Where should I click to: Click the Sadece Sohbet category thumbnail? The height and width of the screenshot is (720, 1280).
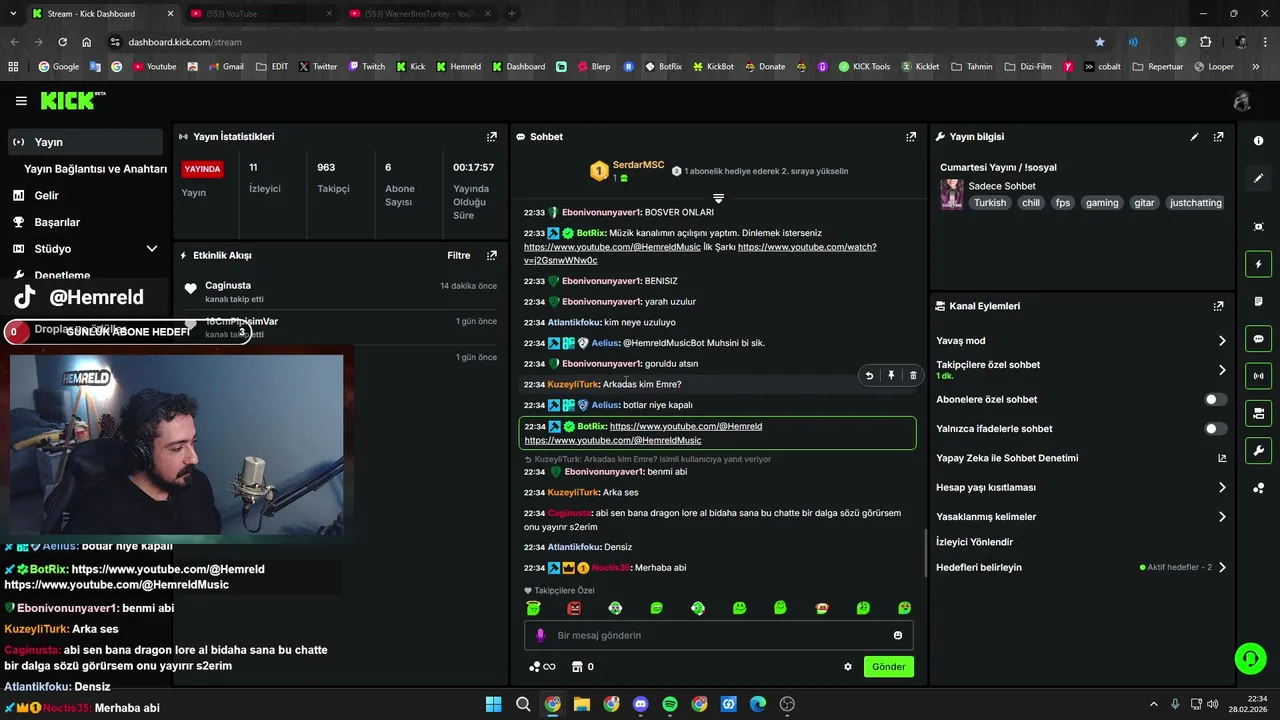[951, 194]
